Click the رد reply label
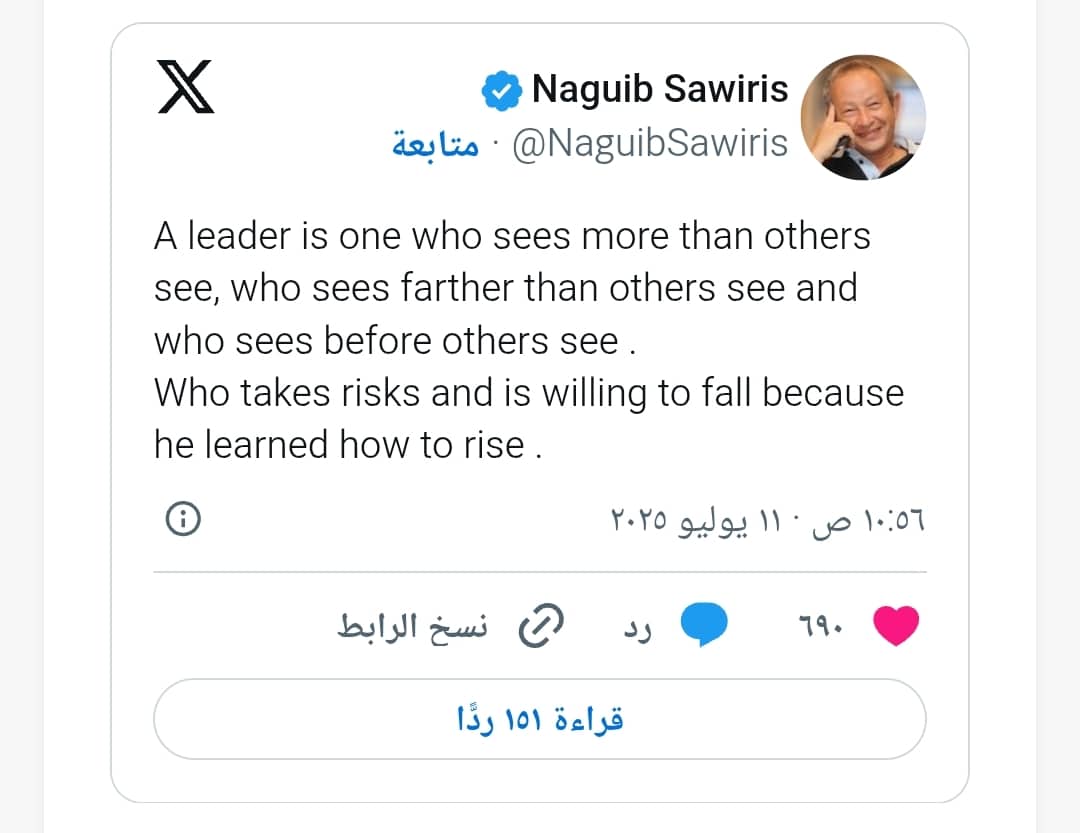1080x833 pixels. 638,627
